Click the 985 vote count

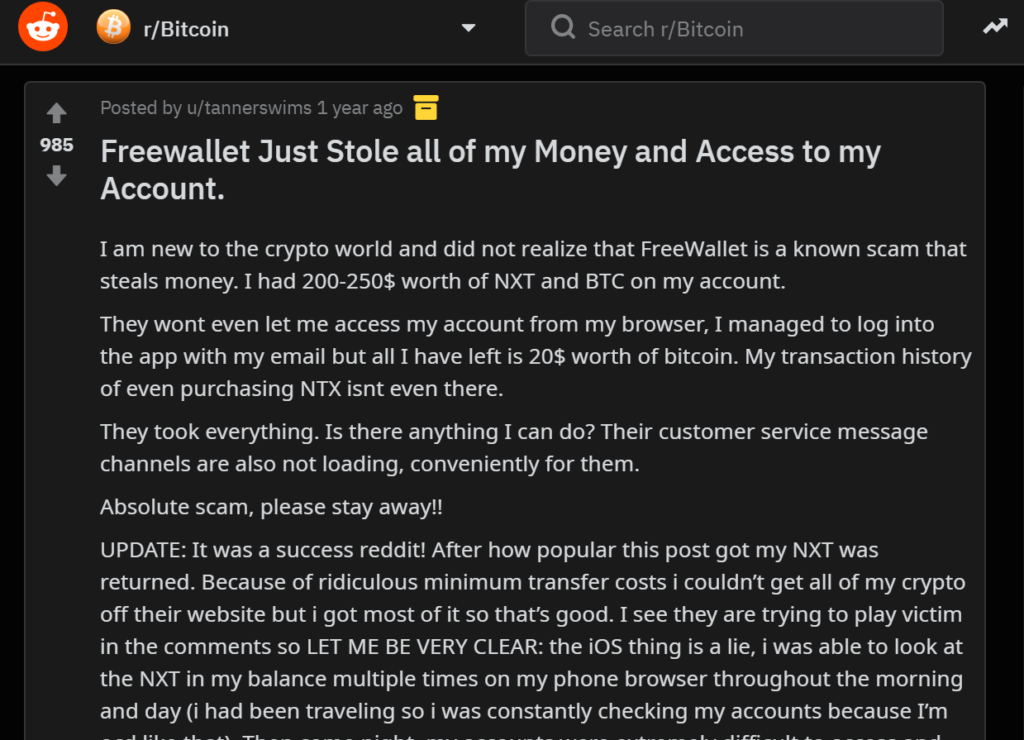point(57,144)
